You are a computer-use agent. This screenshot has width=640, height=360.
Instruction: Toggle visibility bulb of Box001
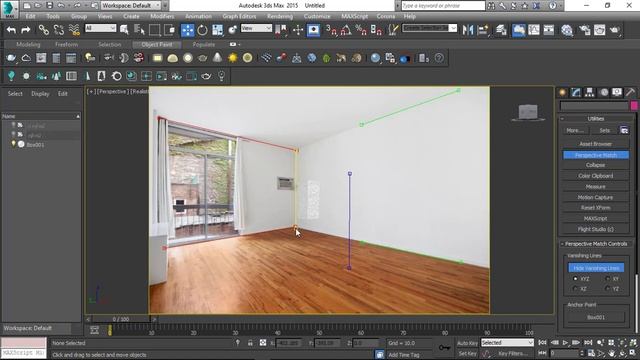[13, 144]
